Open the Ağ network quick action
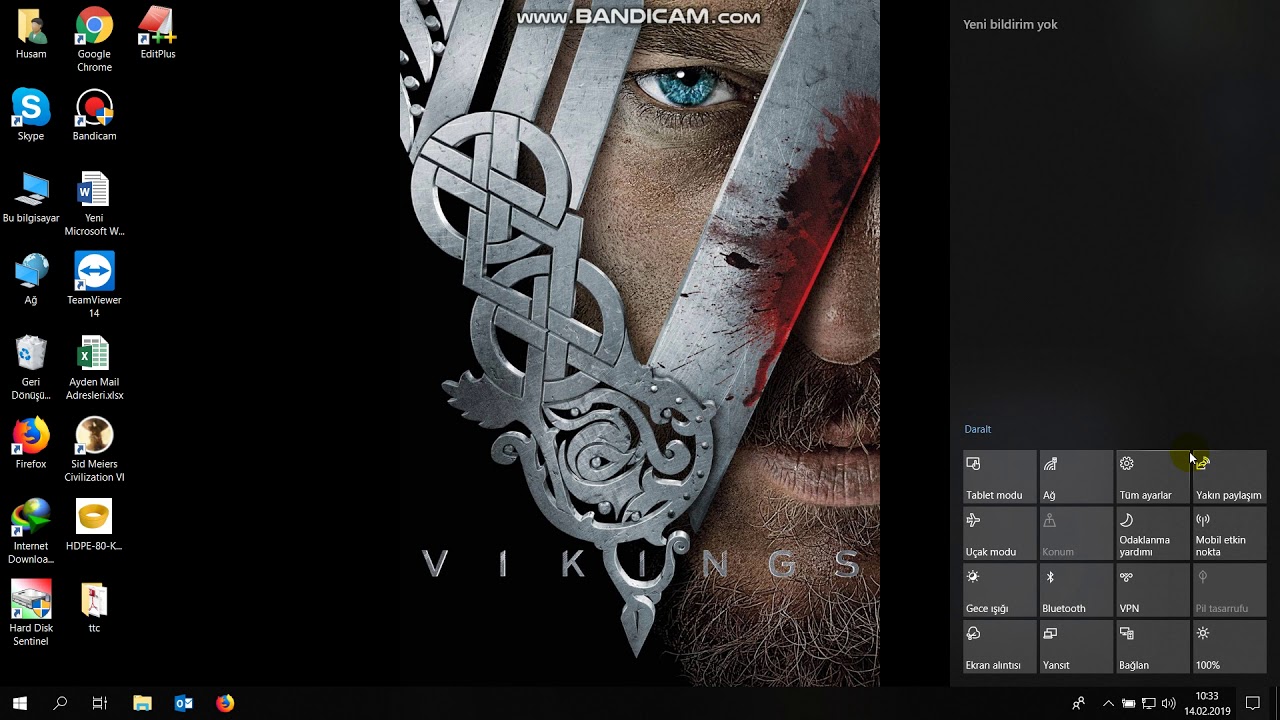The width and height of the screenshot is (1280, 720). [1076, 477]
